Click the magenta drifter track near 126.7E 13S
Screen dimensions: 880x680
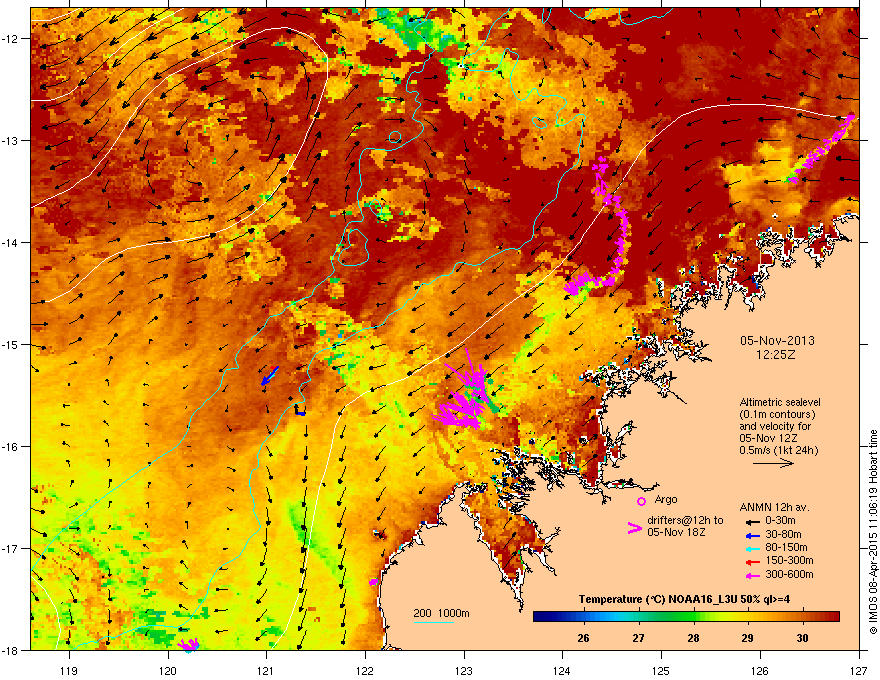point(822,148)
